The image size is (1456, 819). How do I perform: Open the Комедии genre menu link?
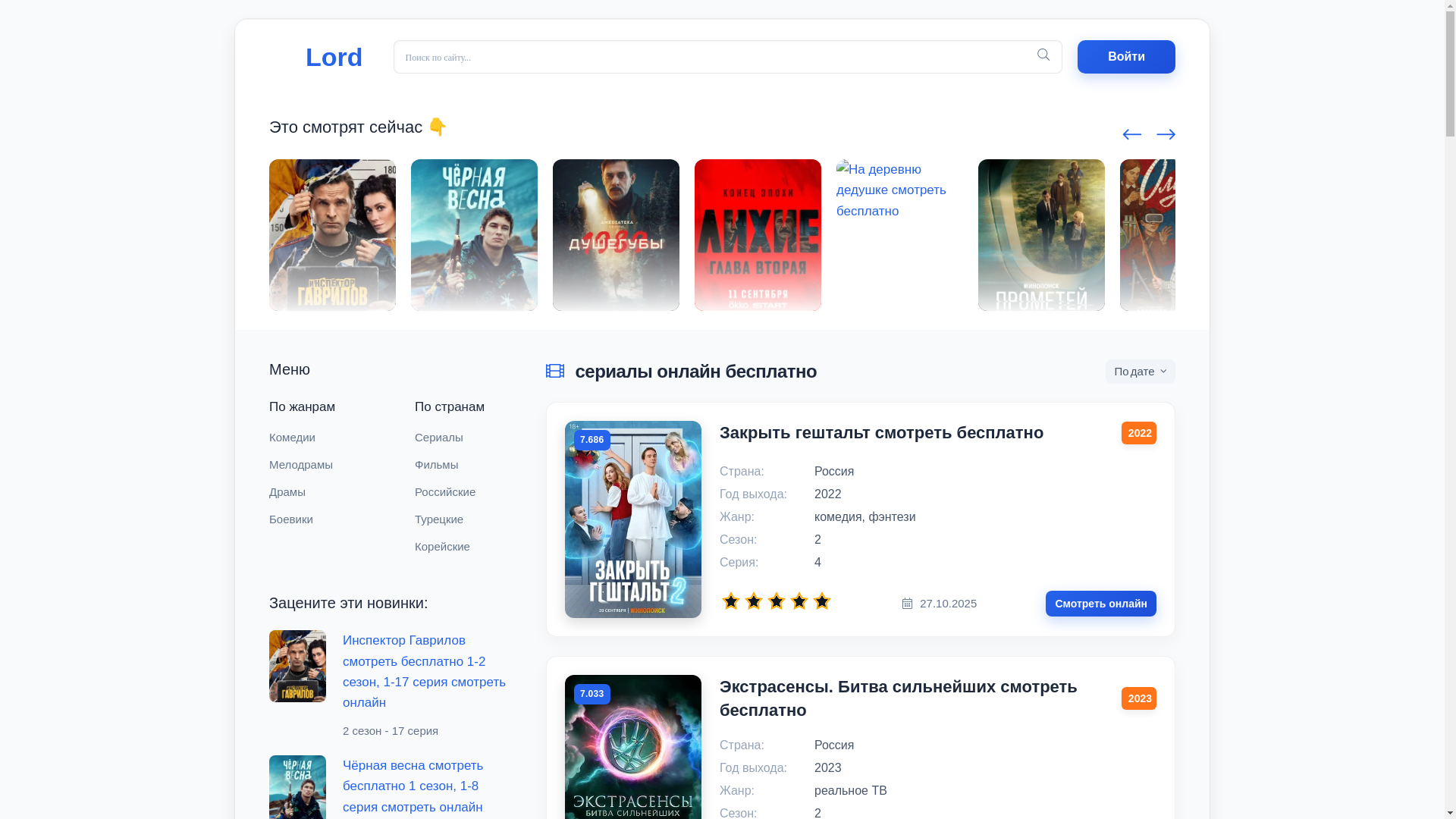(292, 438)
